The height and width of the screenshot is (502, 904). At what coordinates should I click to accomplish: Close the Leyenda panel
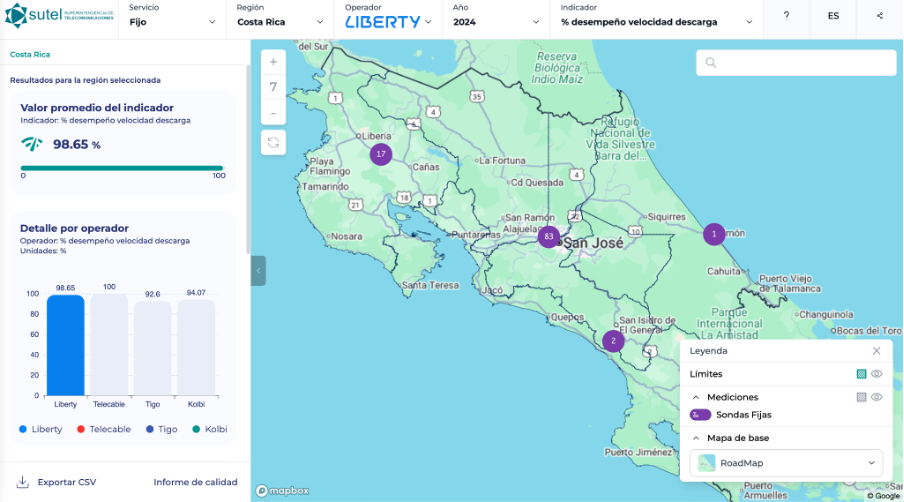point(876,351)
